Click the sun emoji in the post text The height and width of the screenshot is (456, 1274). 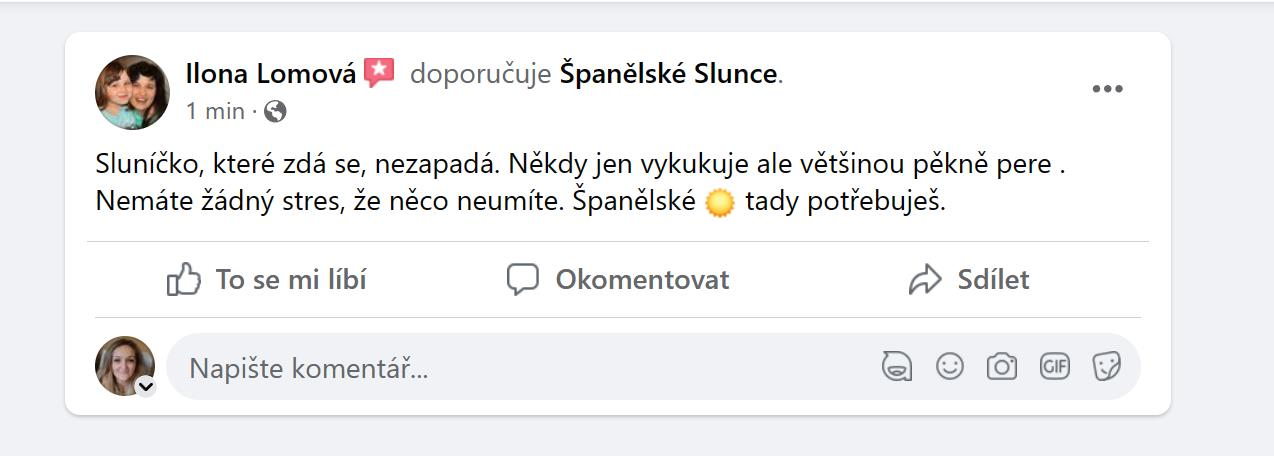click(x=720, y=203)
